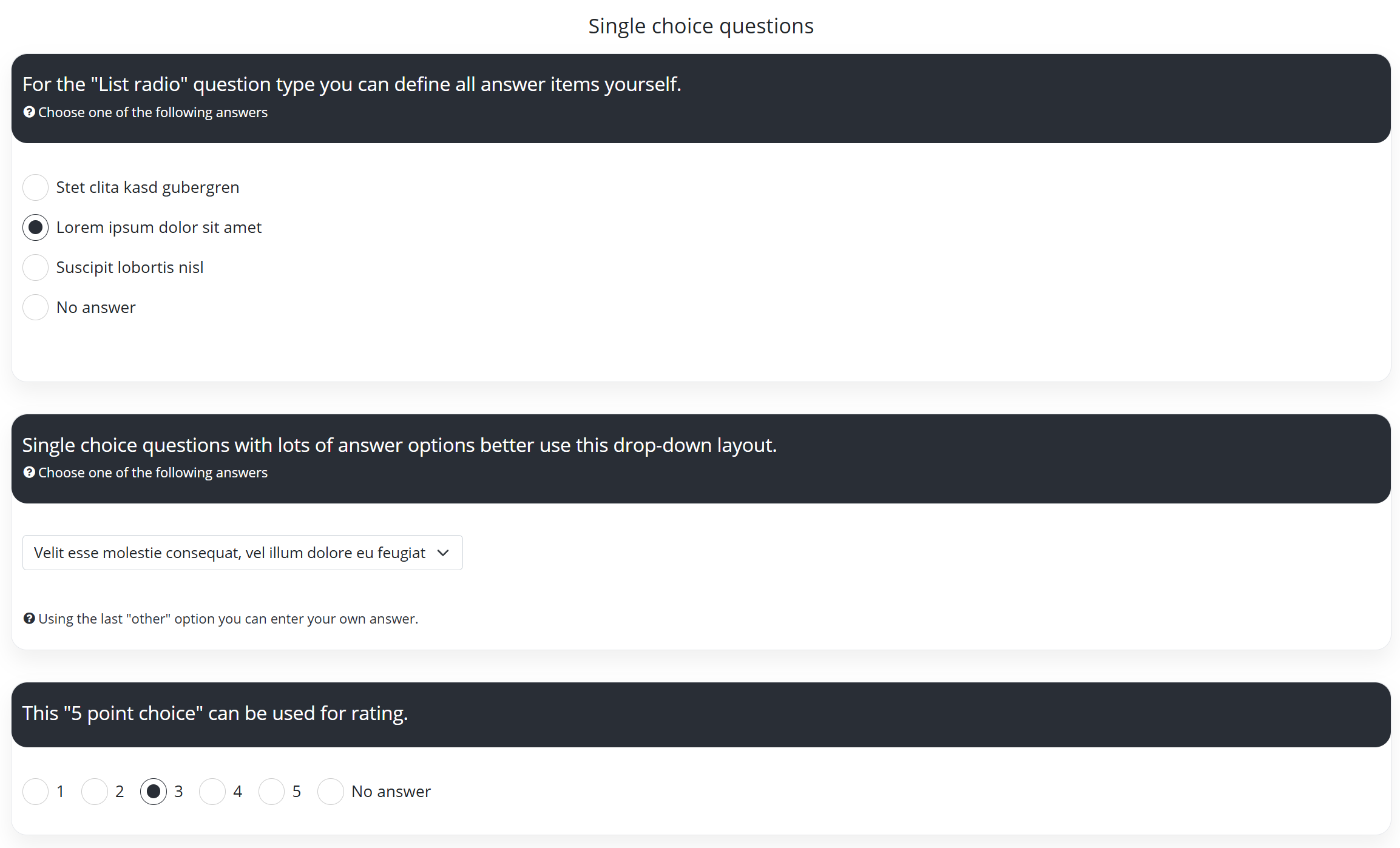Click help icon under drop-down question heading

click(x=29, y=473)
